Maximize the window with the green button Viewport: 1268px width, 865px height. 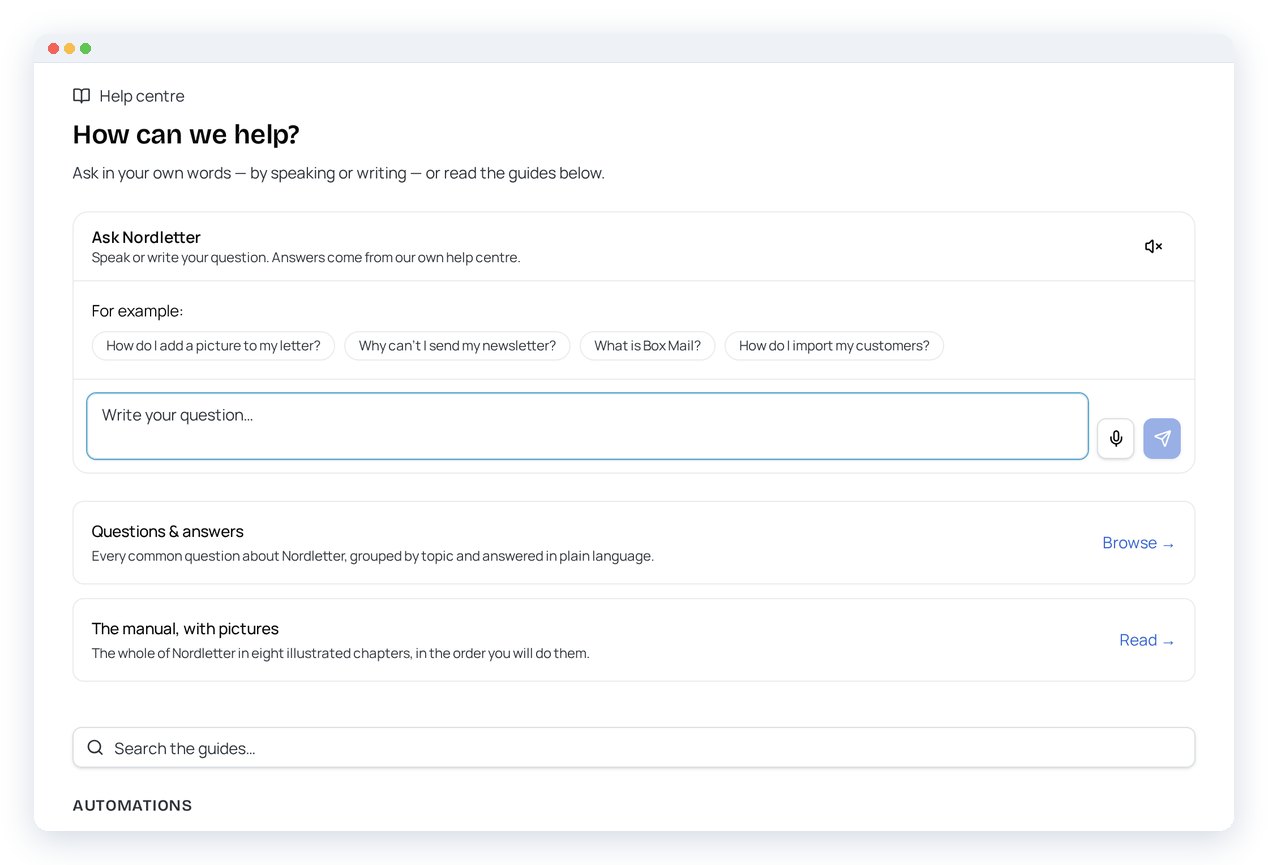click(x=86, y=48)
